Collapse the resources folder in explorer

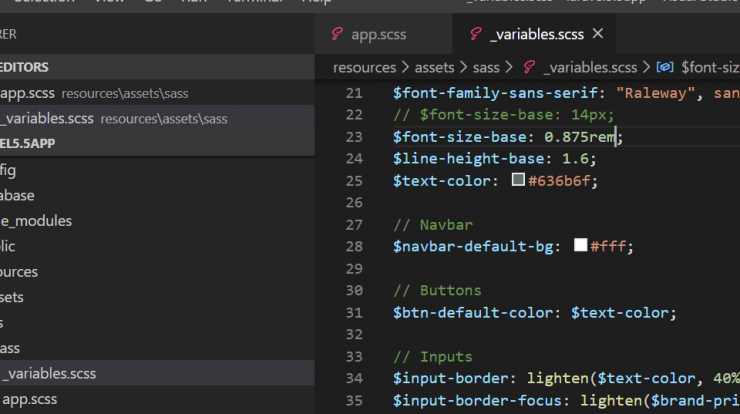(x=157, y=272)
